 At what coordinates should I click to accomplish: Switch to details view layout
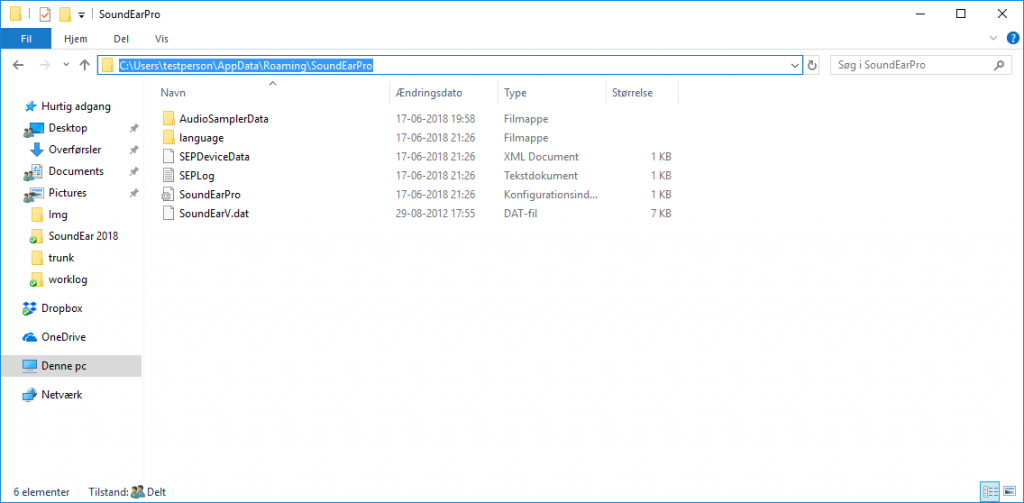tap(990, 491)
